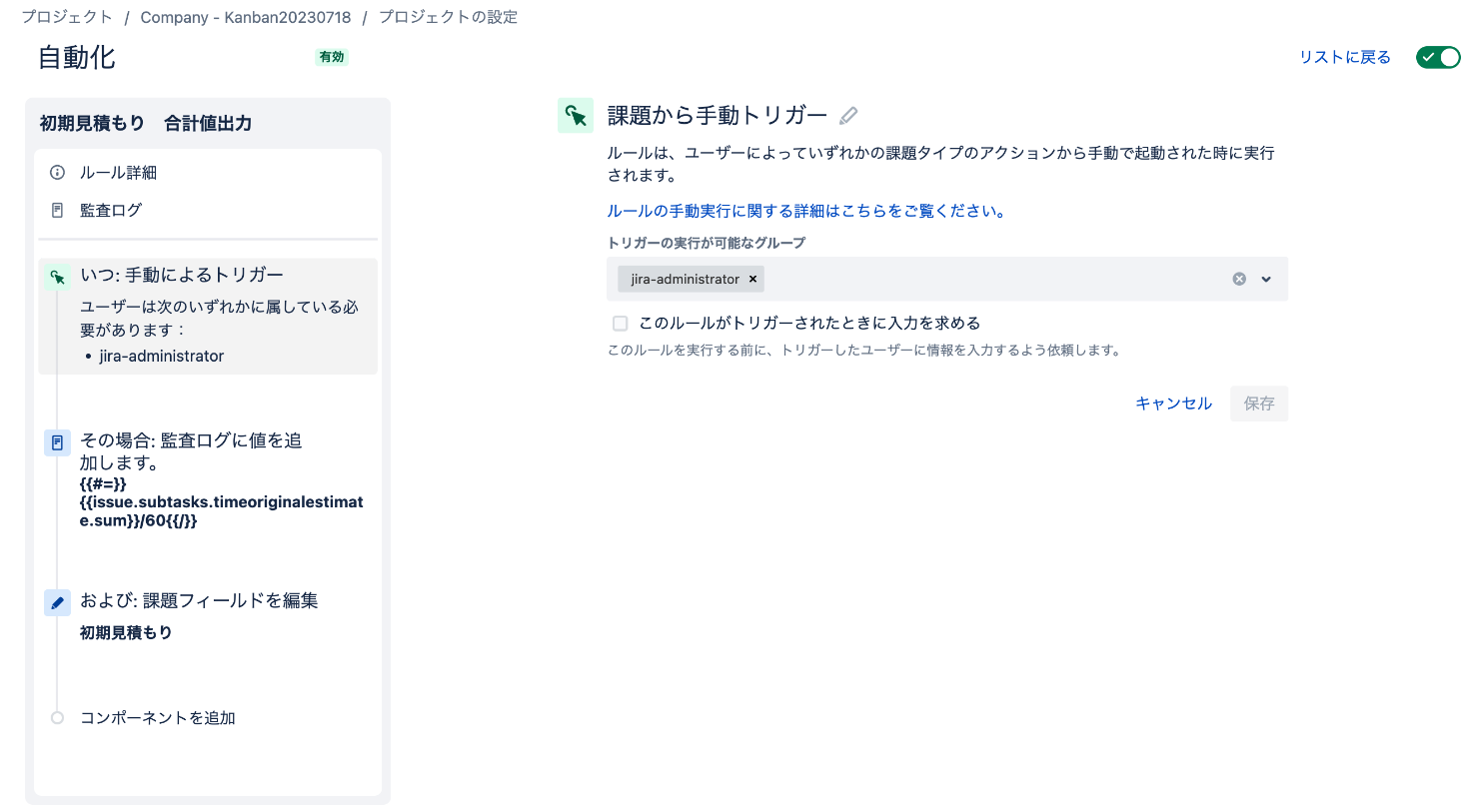This screenshot has width=1479, height=812.
Task: Disable the rule with the green toggle
Action: (1438, 57)
